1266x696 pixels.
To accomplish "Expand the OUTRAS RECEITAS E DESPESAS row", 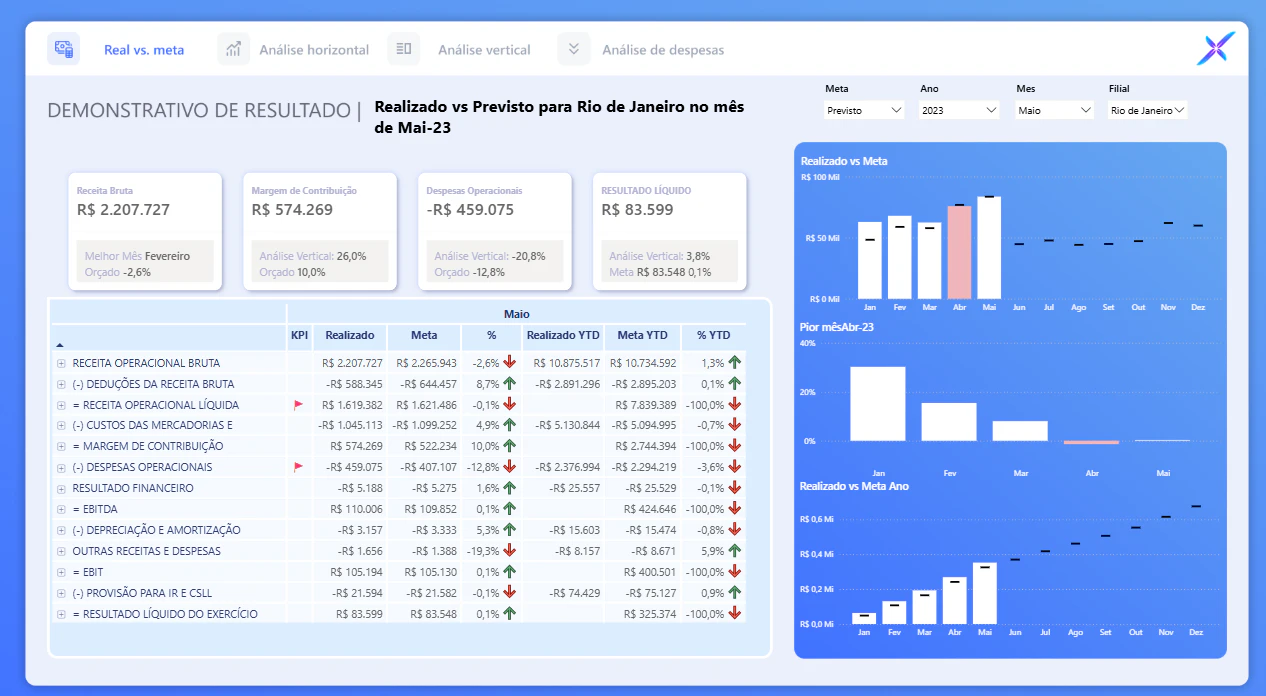I will (61, 551).
